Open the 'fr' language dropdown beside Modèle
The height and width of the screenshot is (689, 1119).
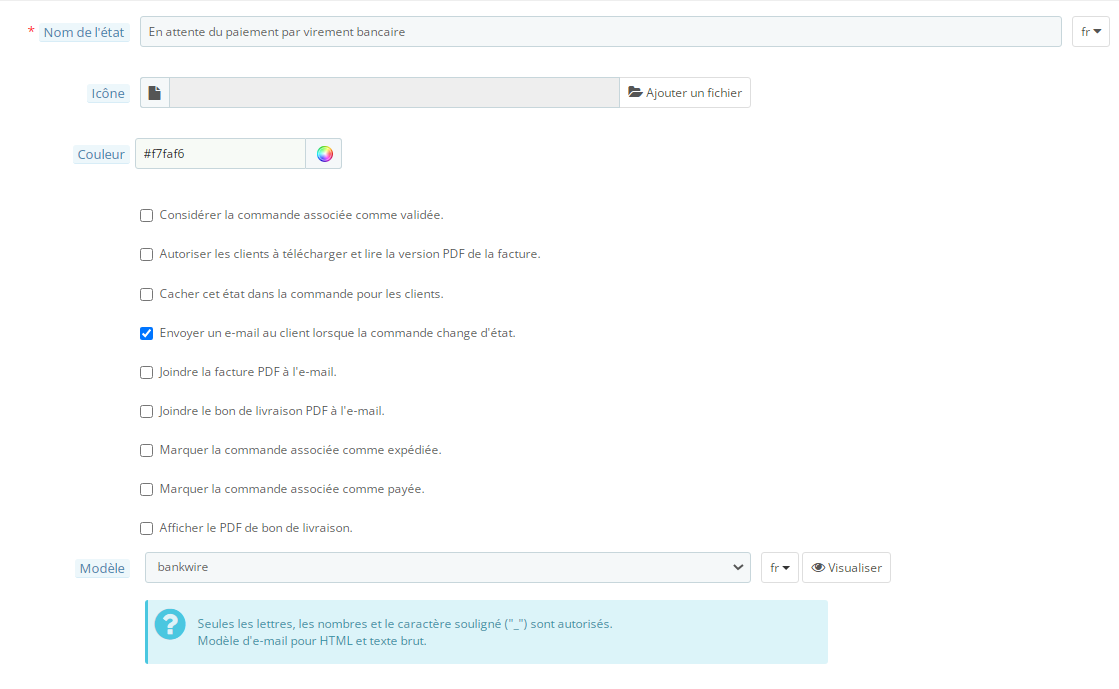click(x=779, y=568)
